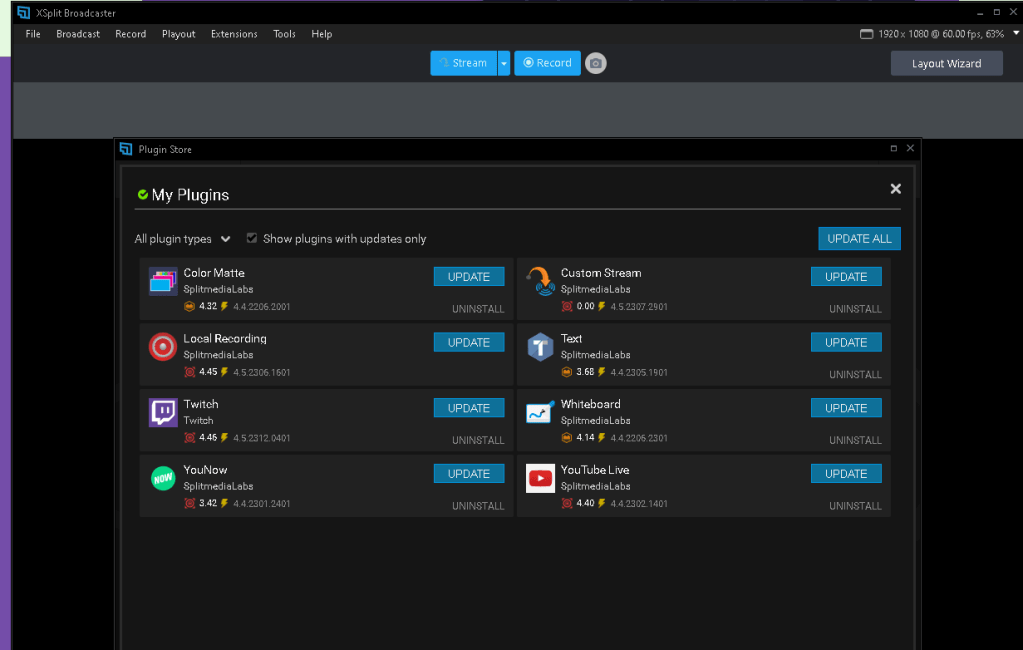Click the 1920 x 1080 resolution text
The width and height of the screenshot is (1023, 650).
(x=902, y=34)
